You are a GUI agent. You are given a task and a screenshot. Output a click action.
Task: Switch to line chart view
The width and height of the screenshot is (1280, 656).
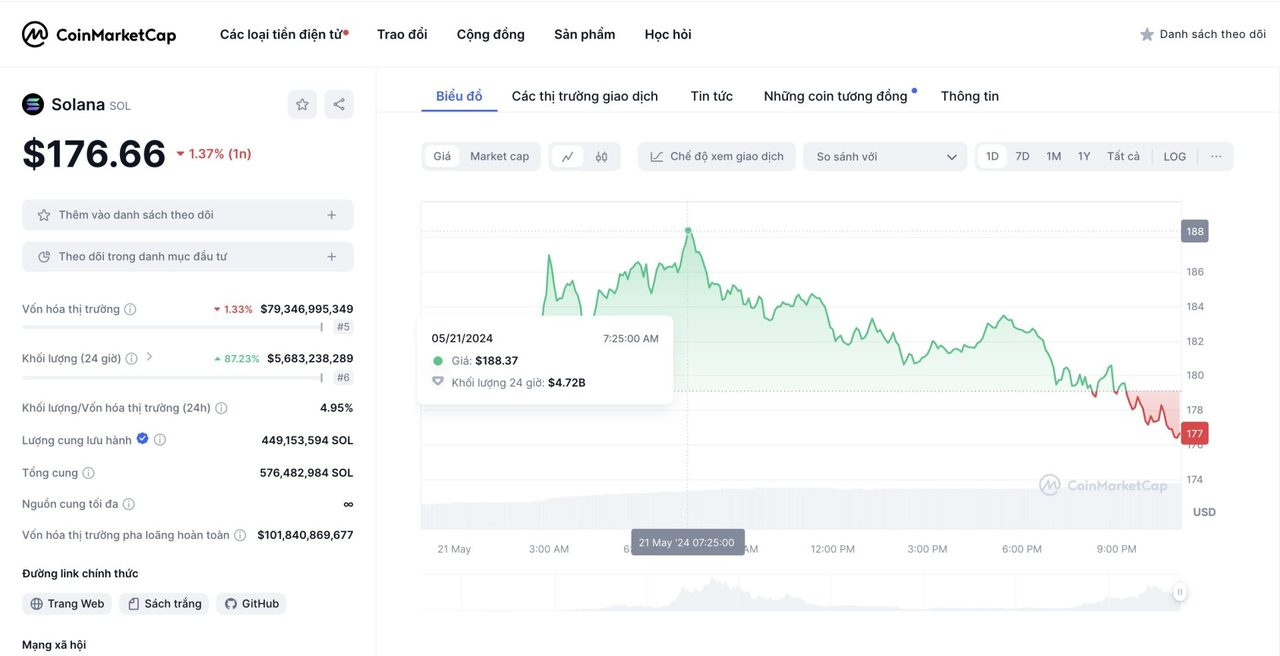[x=568, y=156]
